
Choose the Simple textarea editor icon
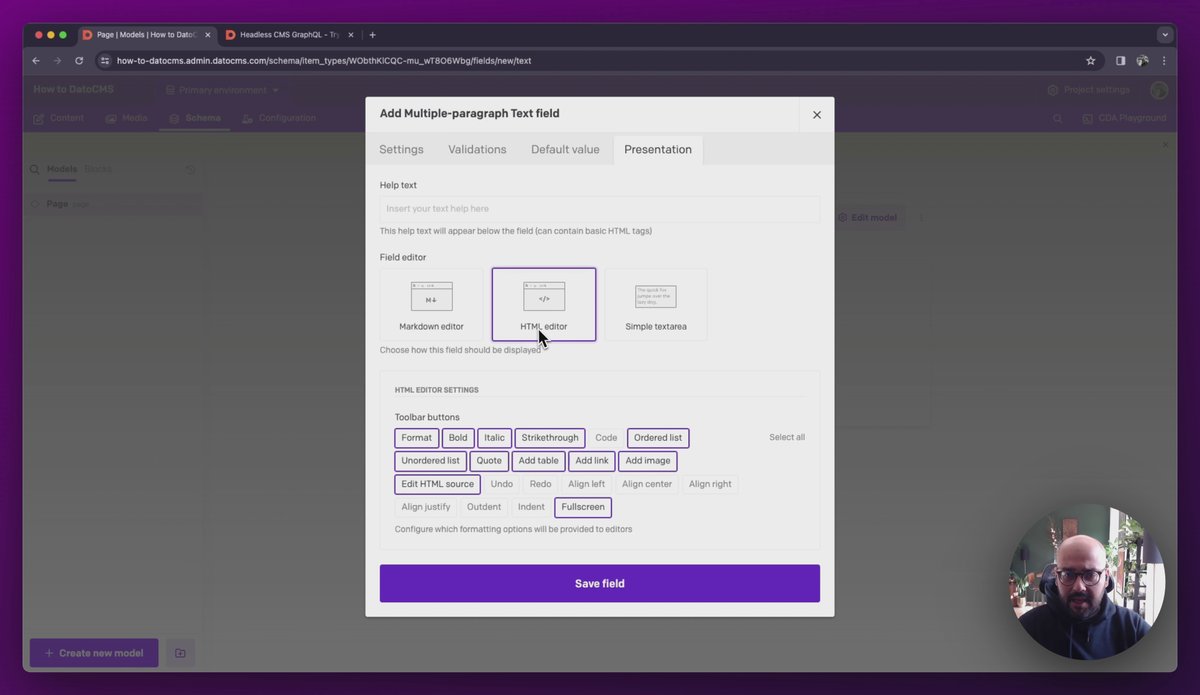655,297
